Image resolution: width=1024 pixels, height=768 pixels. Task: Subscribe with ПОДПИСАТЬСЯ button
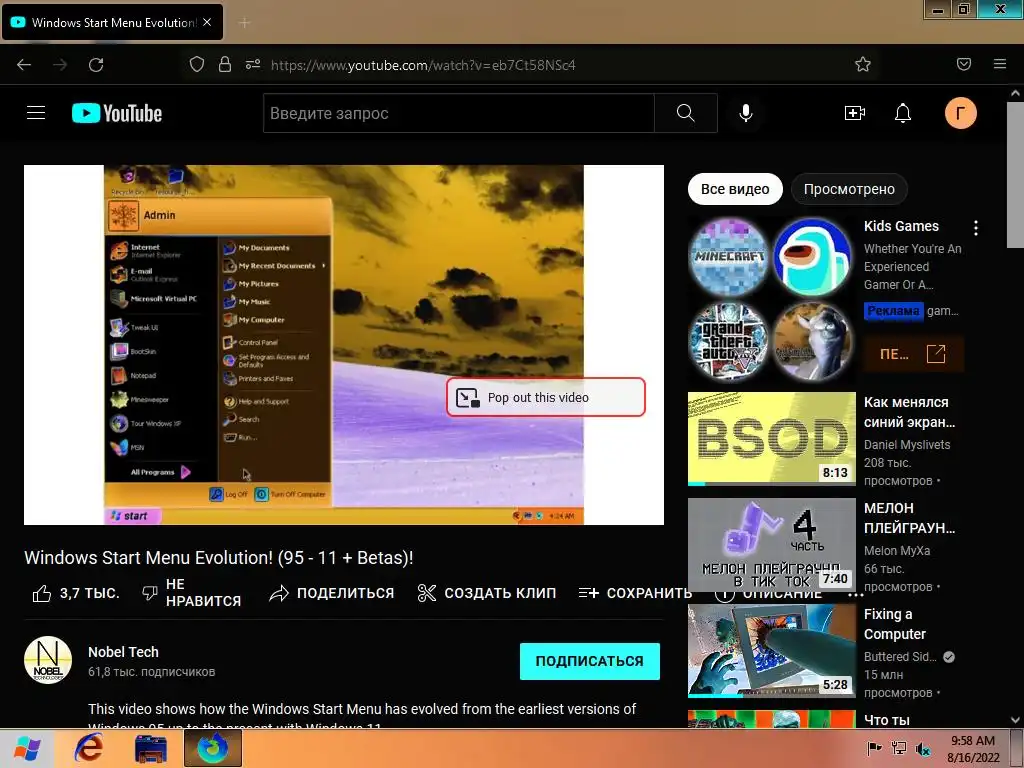click(590, 661)
